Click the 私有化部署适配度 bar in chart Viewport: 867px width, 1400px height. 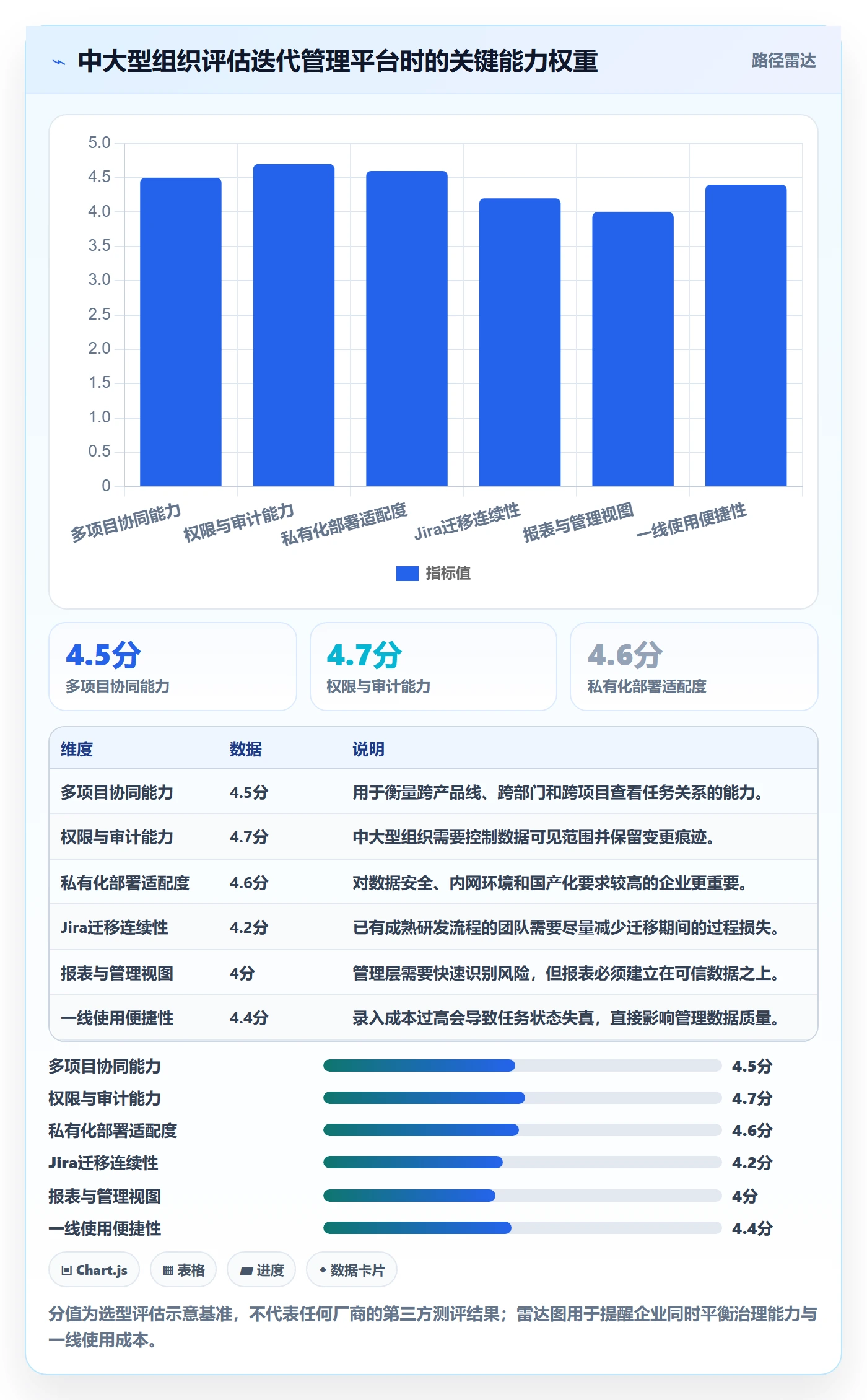pos(407,328)
